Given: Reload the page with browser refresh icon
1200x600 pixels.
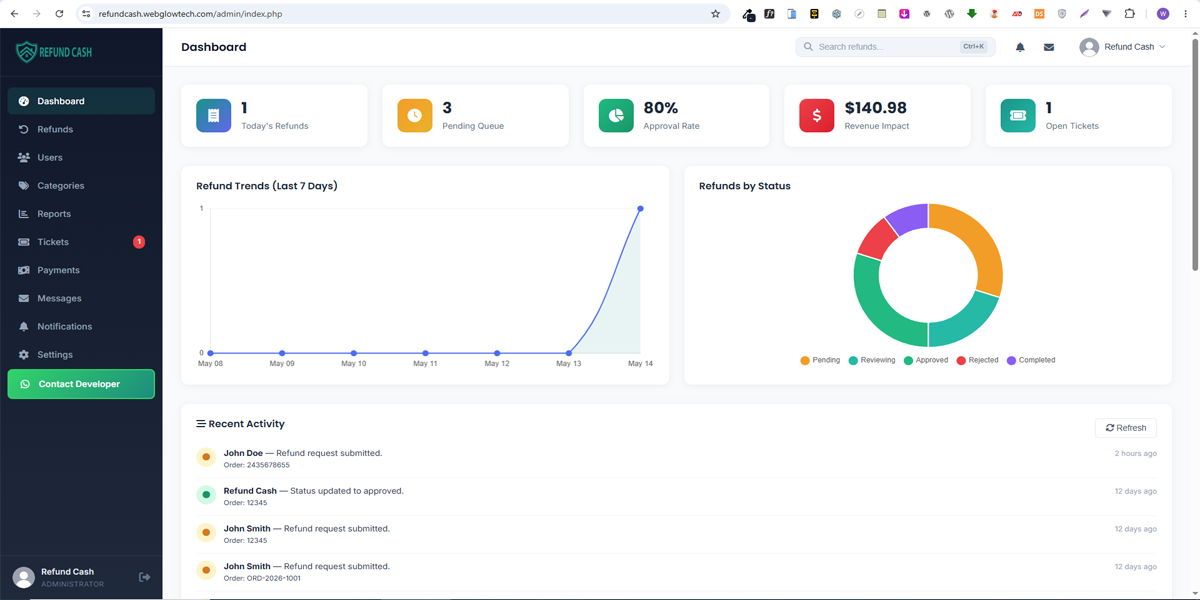Looking at the screenshot, I should (x=59, y=14).
